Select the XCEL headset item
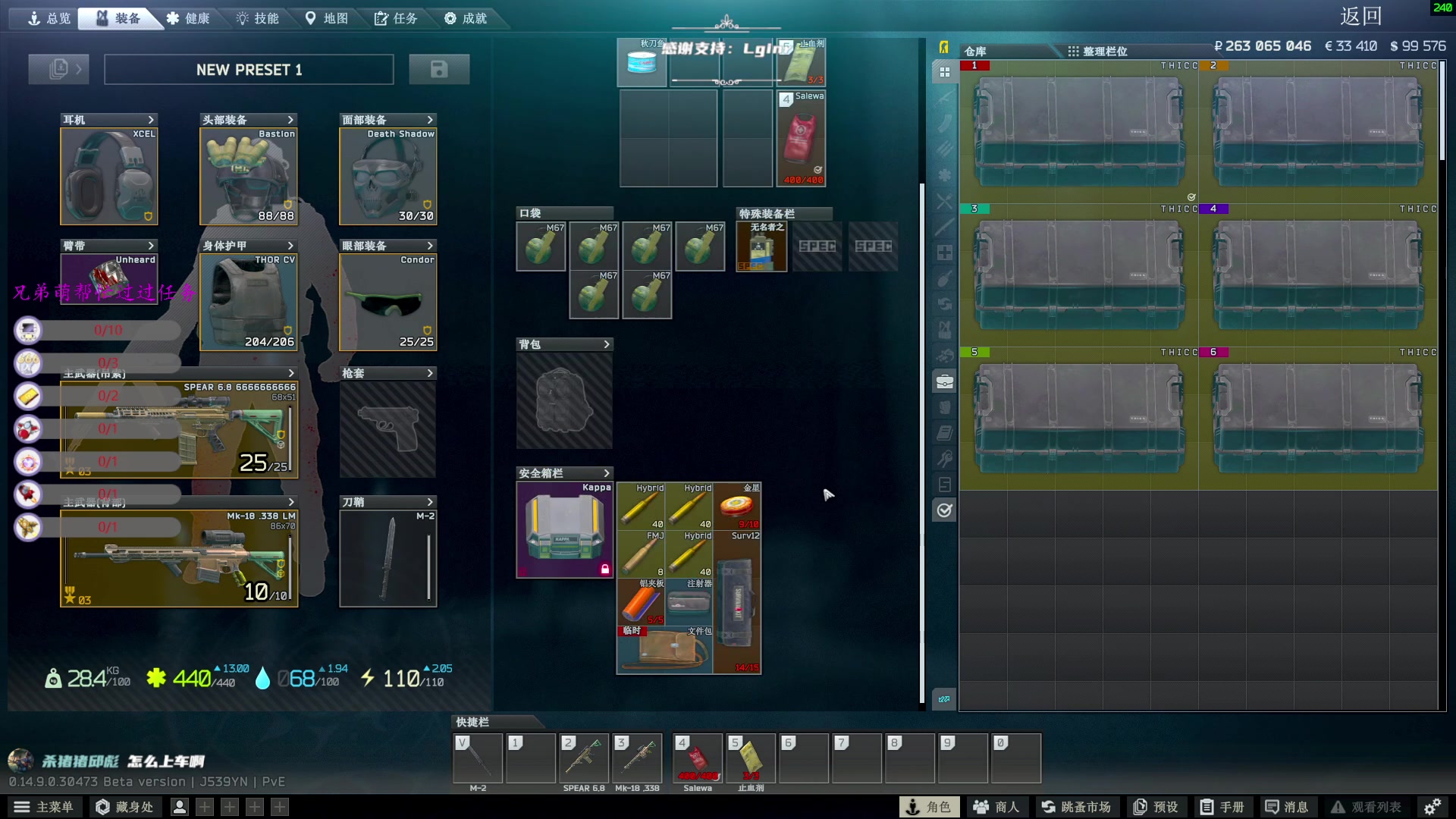The image size is (1456, 819). coord(109,176)
